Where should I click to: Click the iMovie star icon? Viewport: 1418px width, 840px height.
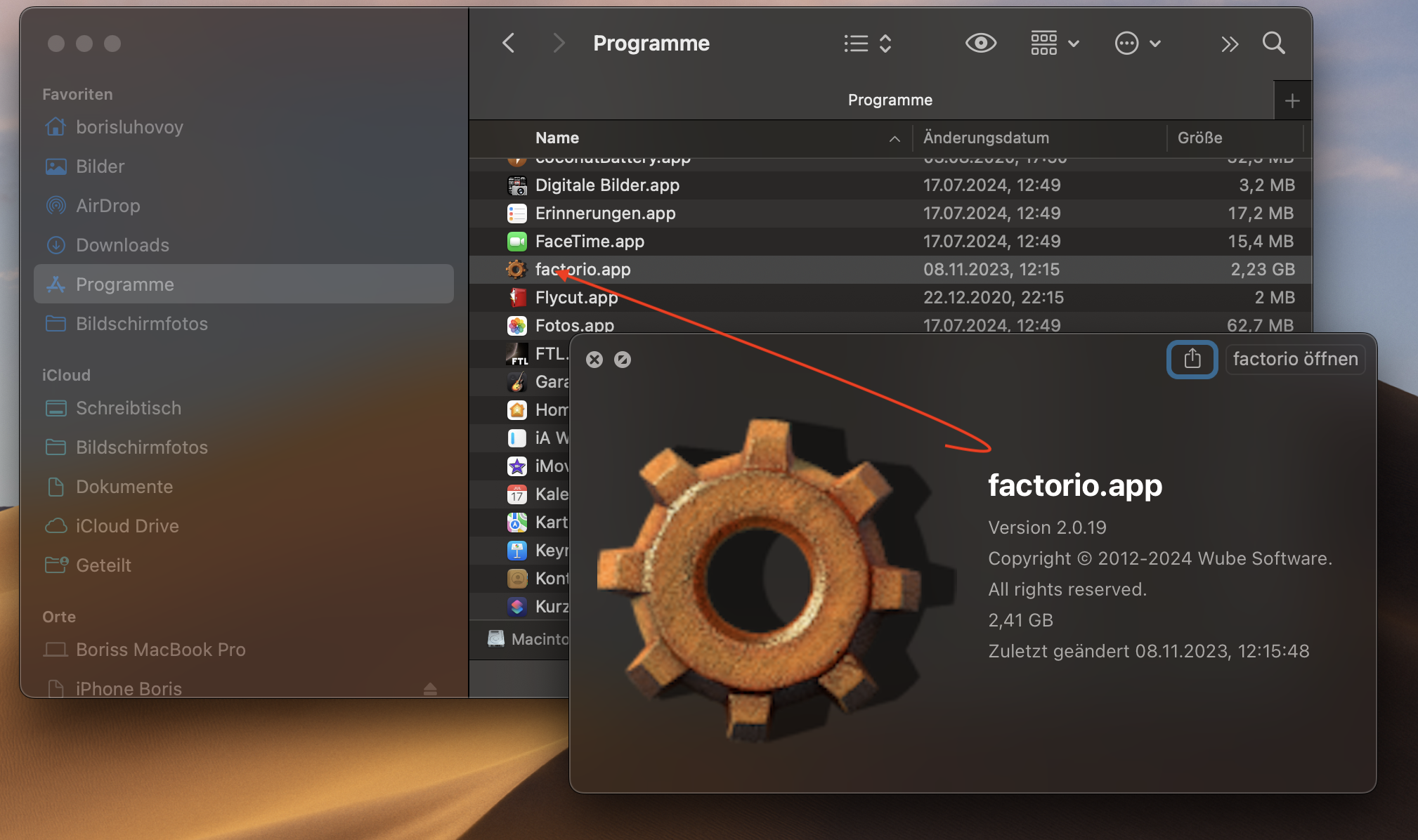517,466
